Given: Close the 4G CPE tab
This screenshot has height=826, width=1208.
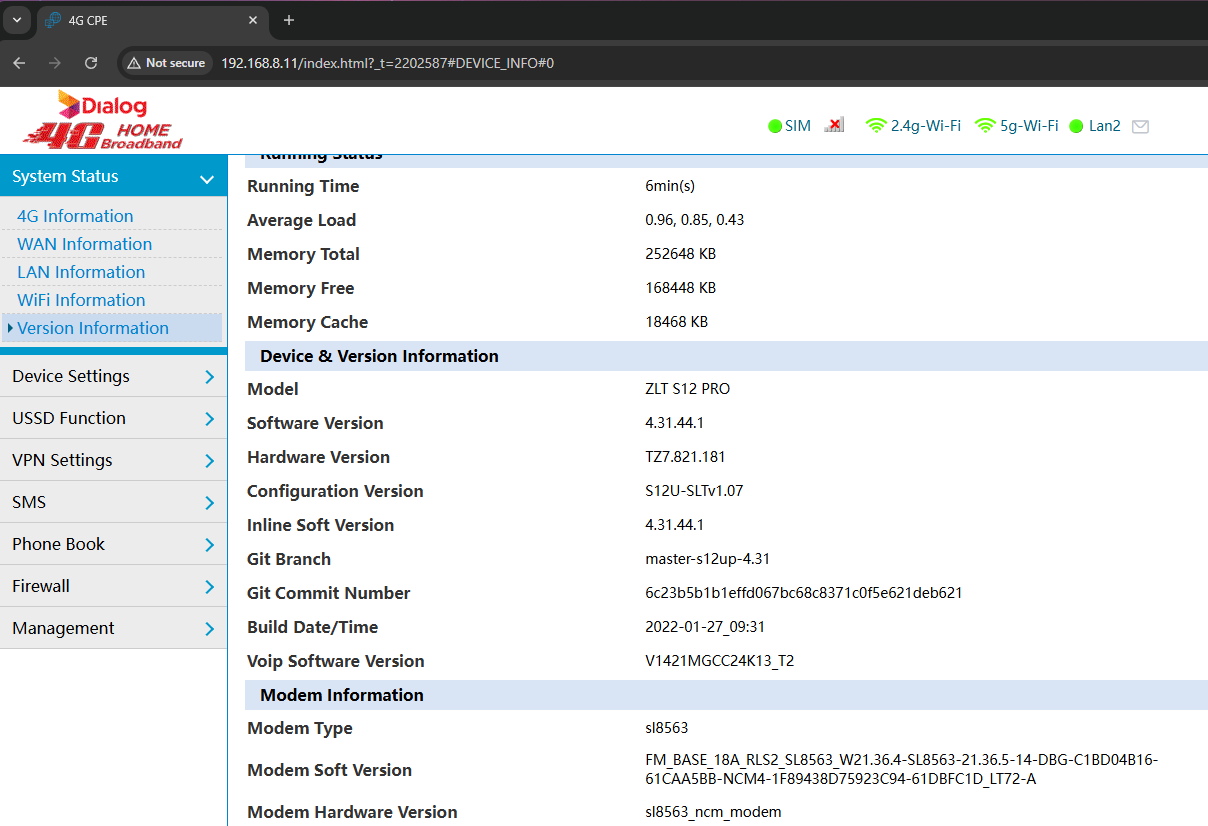Looking at the screenshot, I should [253, 20].
